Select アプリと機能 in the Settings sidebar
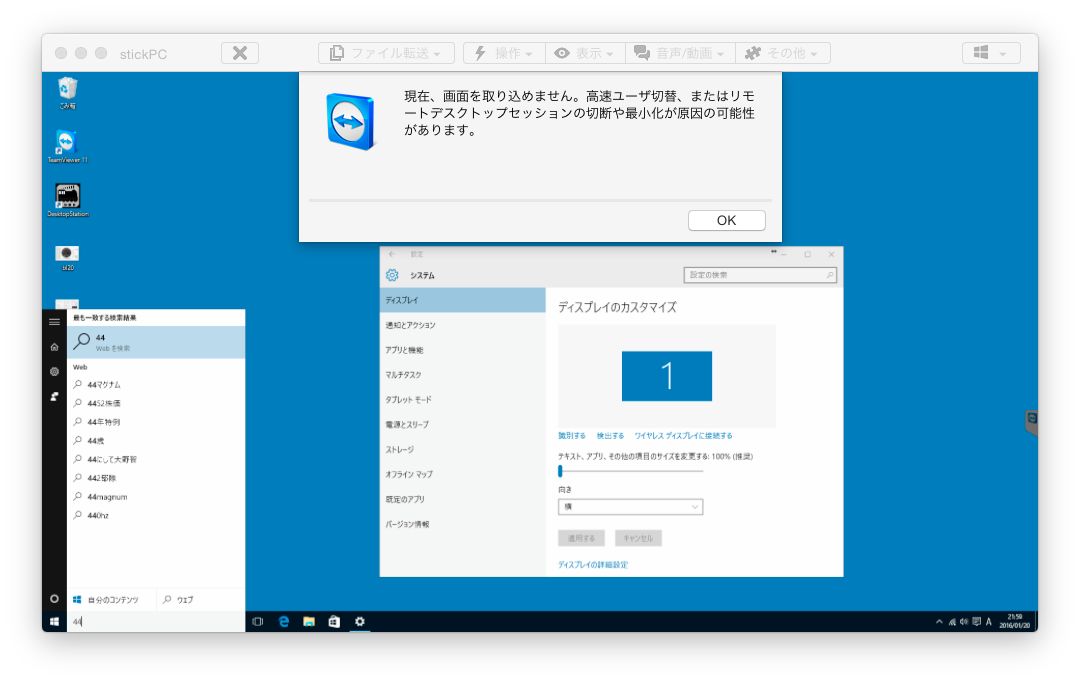1080x682 pixels. (462, 350)
